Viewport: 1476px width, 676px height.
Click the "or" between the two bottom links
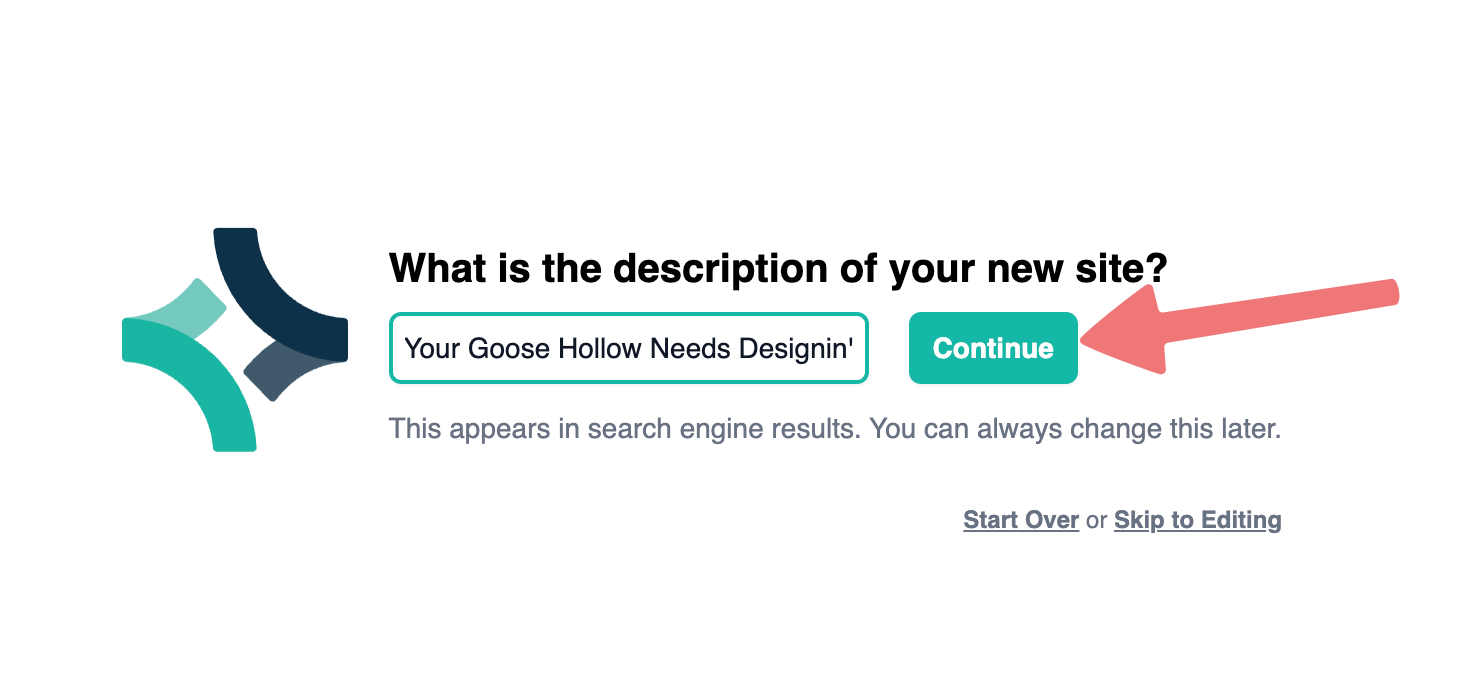1097,520
